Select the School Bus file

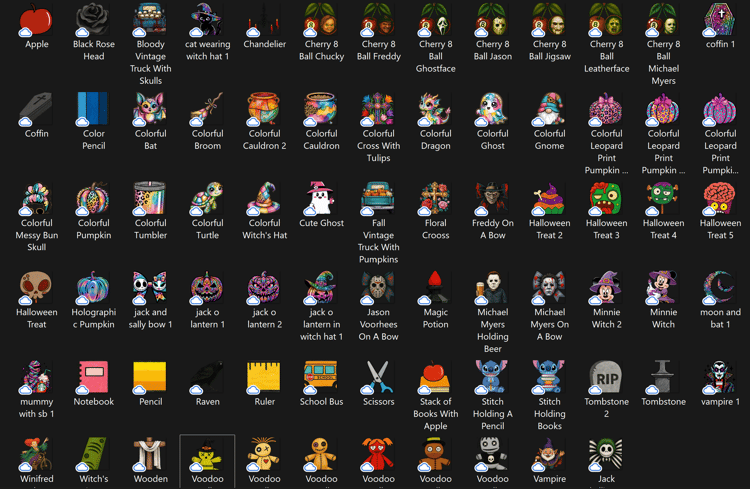[321, 378]
